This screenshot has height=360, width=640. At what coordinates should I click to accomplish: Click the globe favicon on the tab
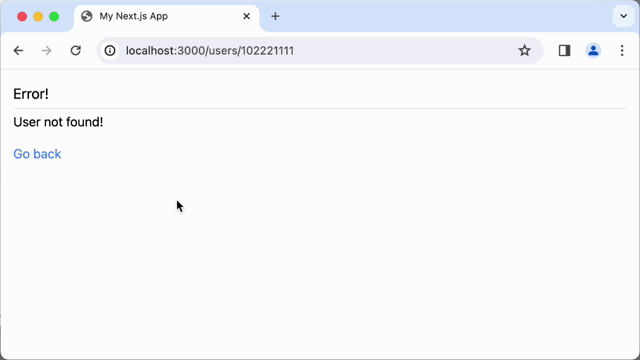pyautogui.click(x=87, y=16)
